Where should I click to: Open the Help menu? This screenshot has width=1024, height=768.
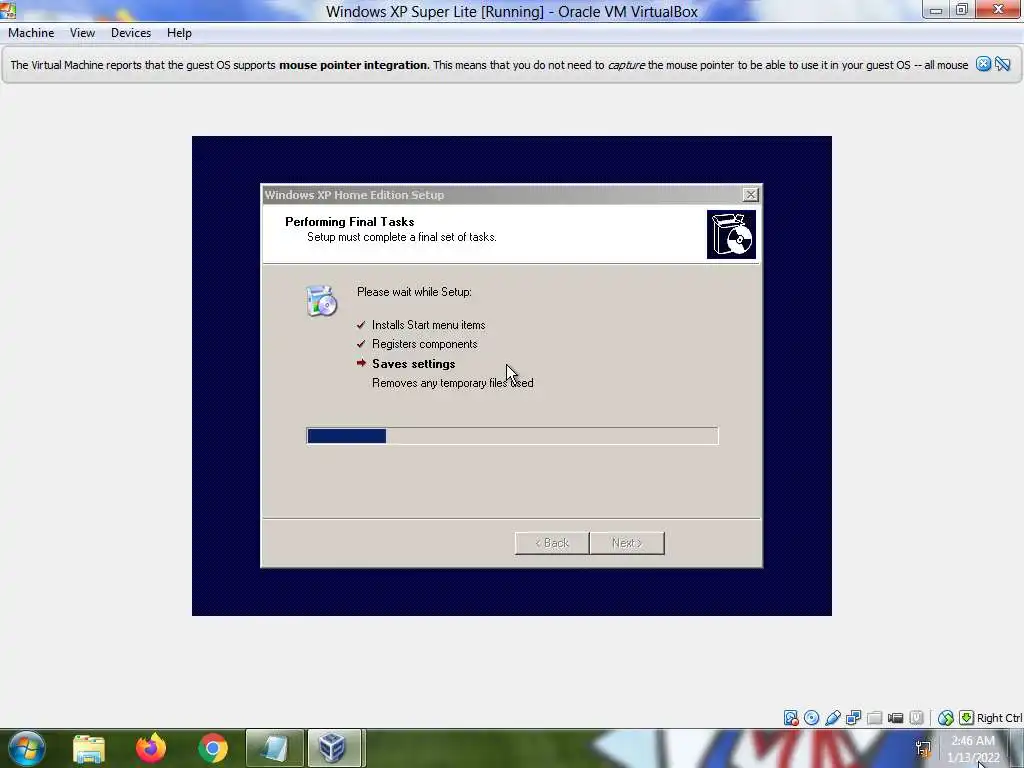tap(179, 33)
